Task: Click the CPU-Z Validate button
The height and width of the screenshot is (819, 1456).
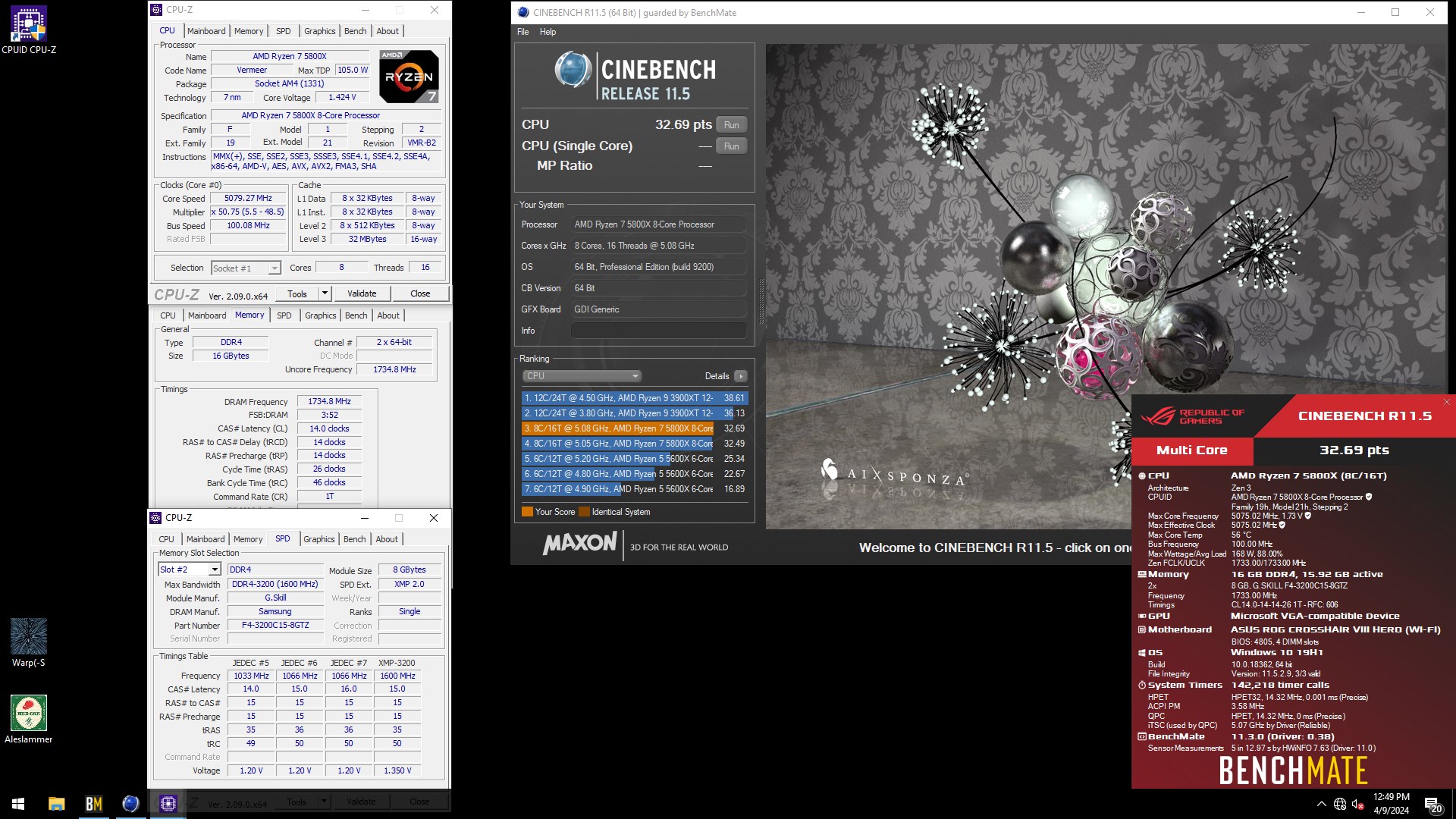Action: coord(362,293)
